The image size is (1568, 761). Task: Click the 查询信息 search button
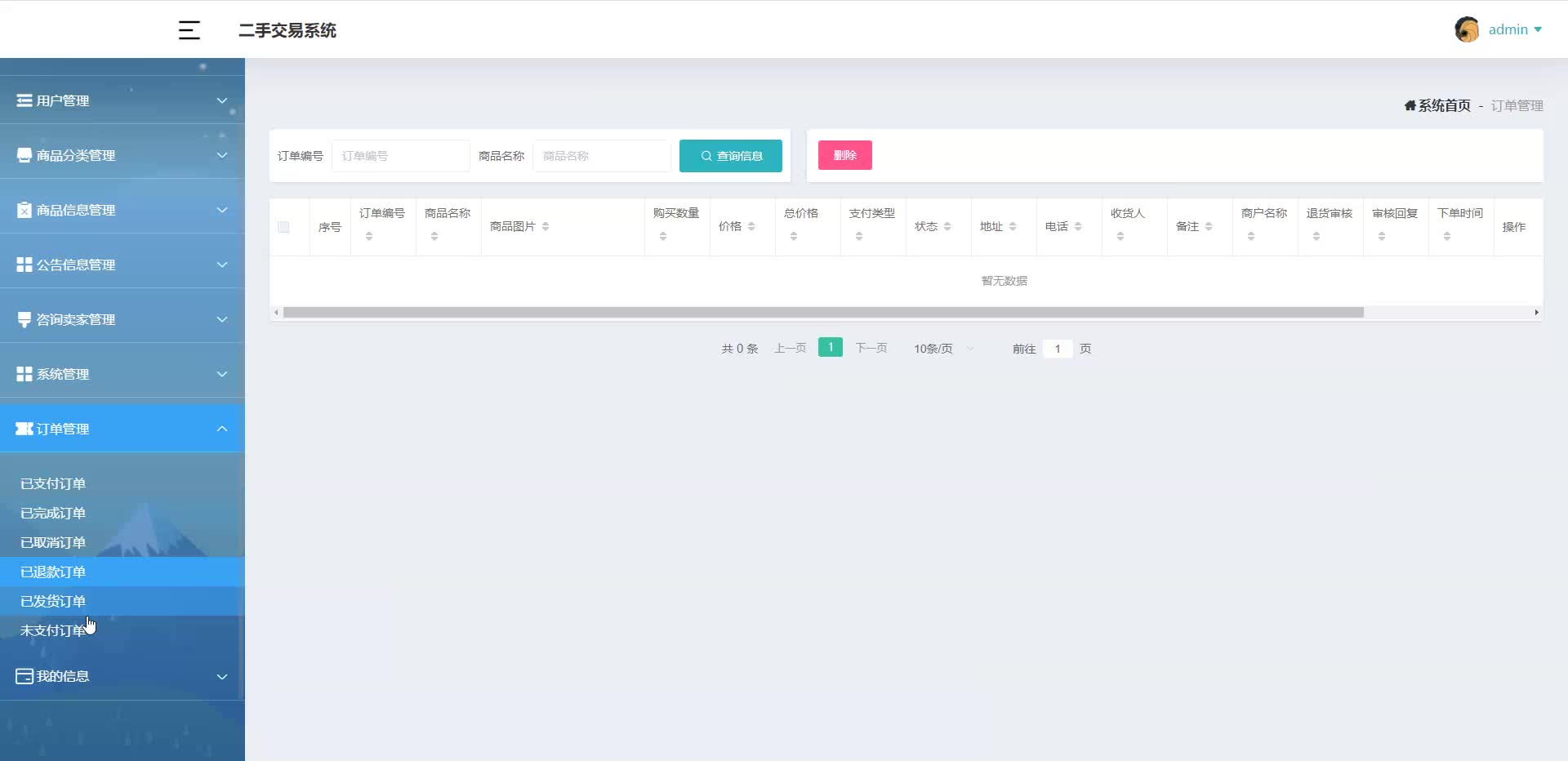point(731,156)
